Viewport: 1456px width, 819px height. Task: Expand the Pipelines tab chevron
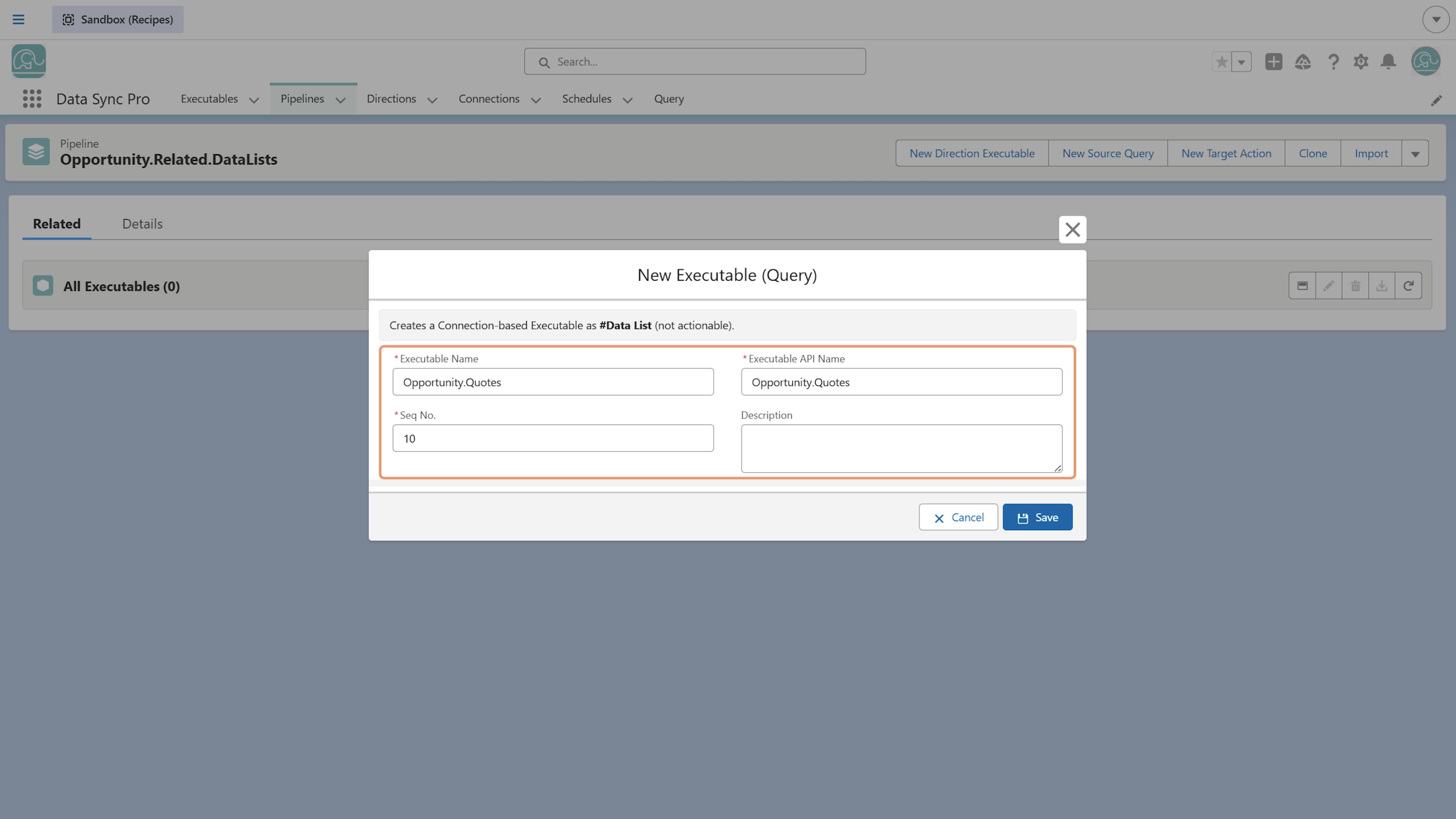341,100
